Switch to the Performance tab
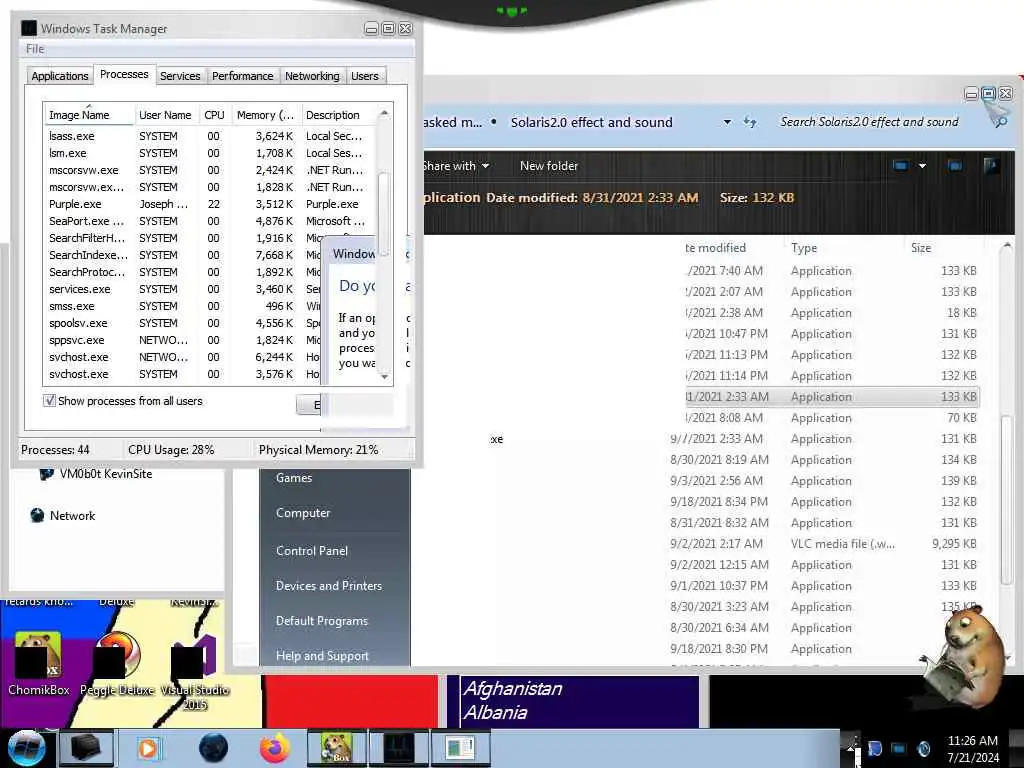 pyautogui.click(x=242, y=76)
